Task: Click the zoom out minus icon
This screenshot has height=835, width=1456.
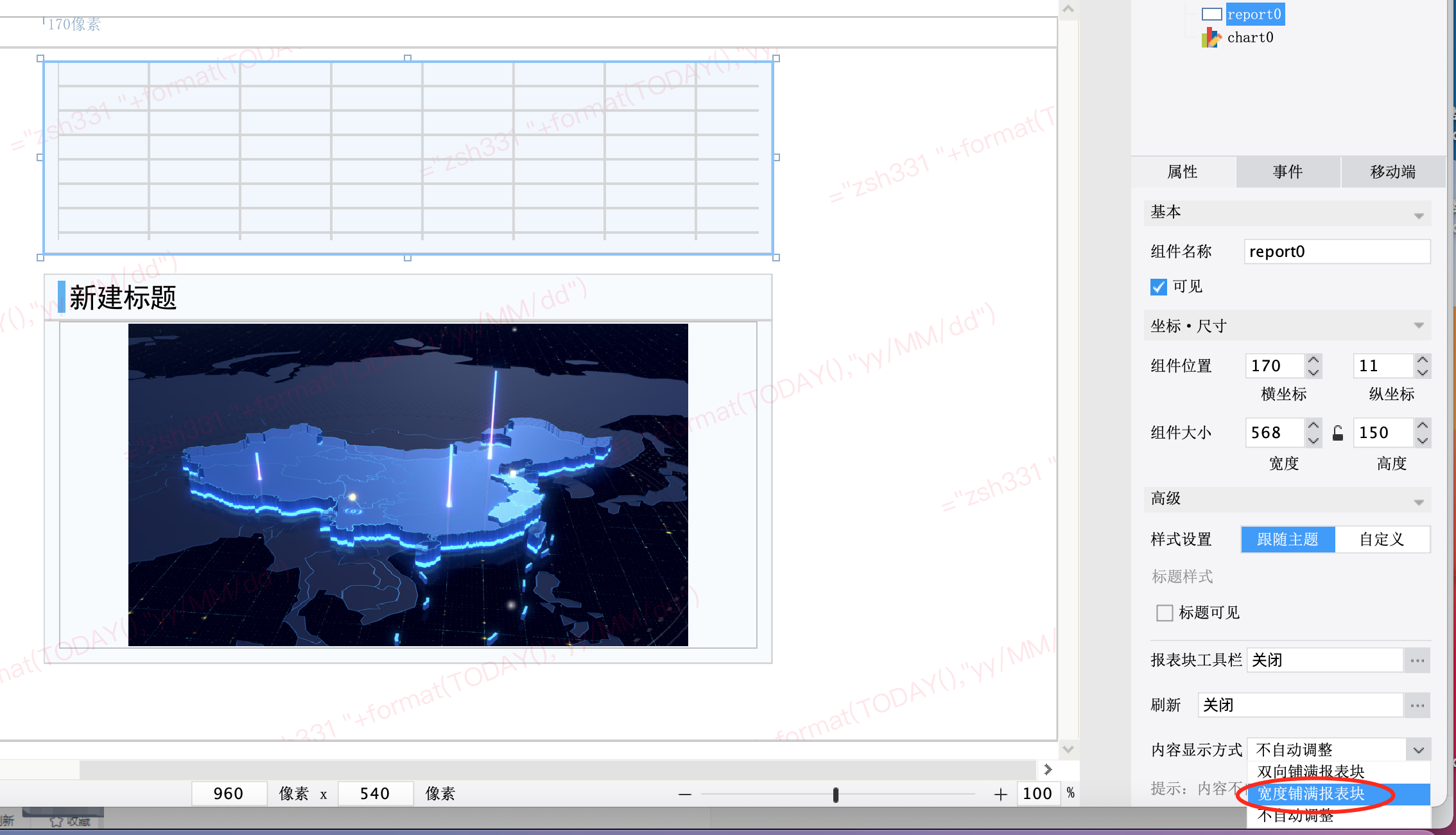Action: pos(685,795)
